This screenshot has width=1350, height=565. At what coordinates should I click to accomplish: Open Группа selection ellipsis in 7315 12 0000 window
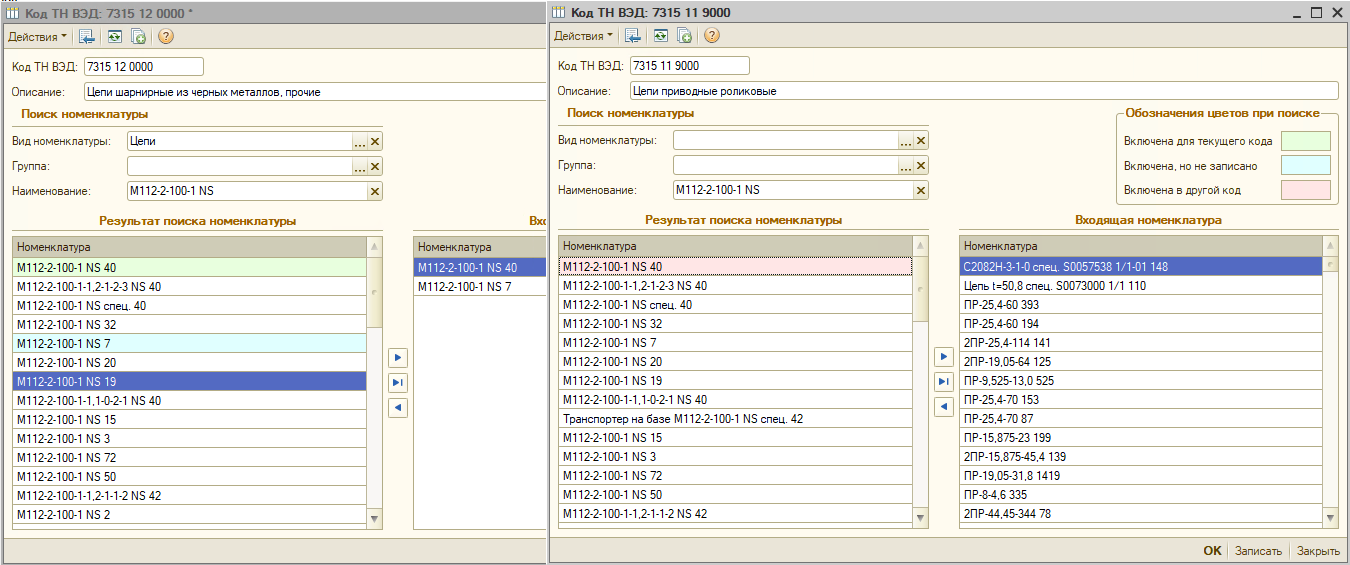360,166
